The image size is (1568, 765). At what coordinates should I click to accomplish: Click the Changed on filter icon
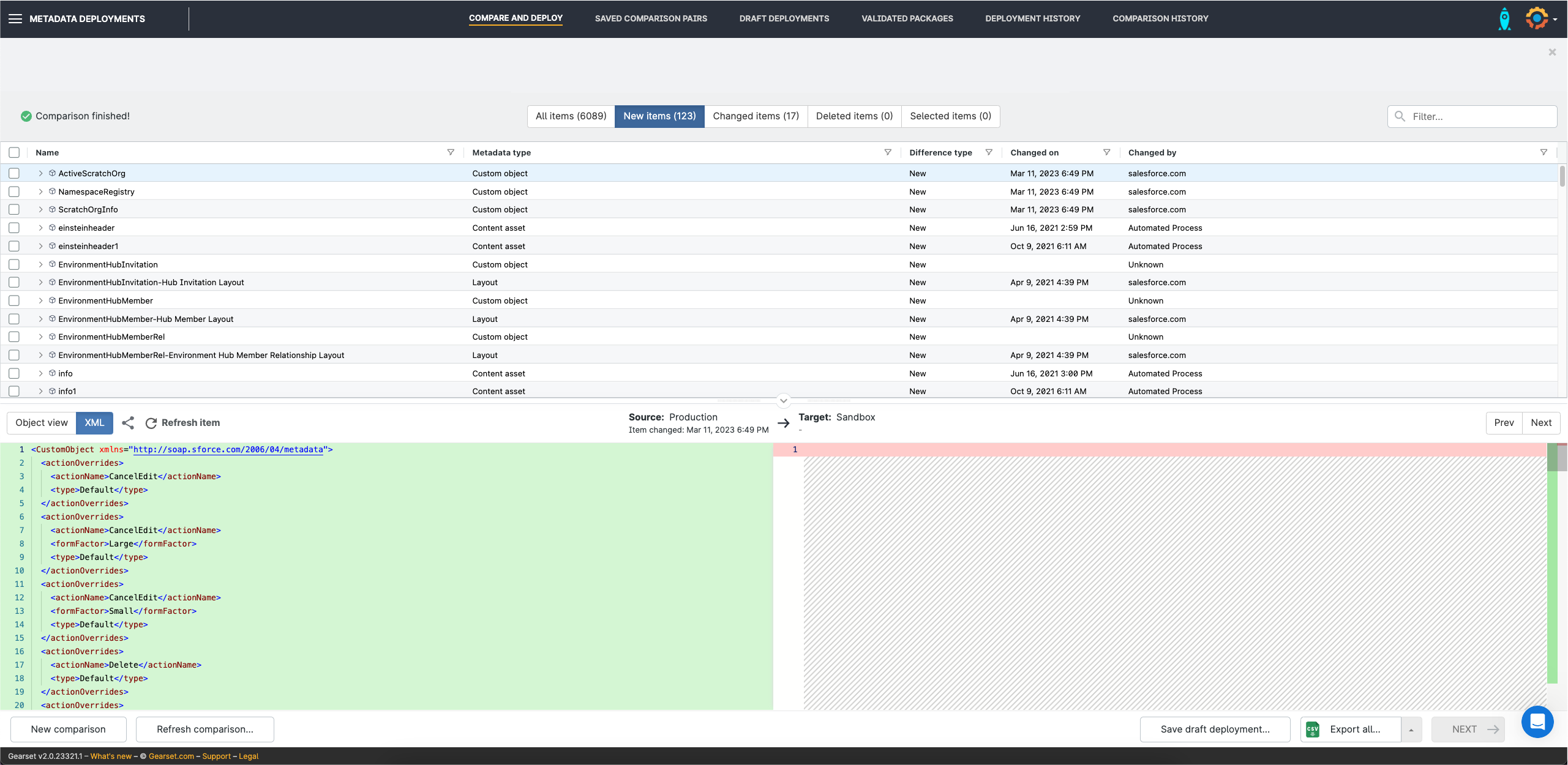[x=1106, y=152]
